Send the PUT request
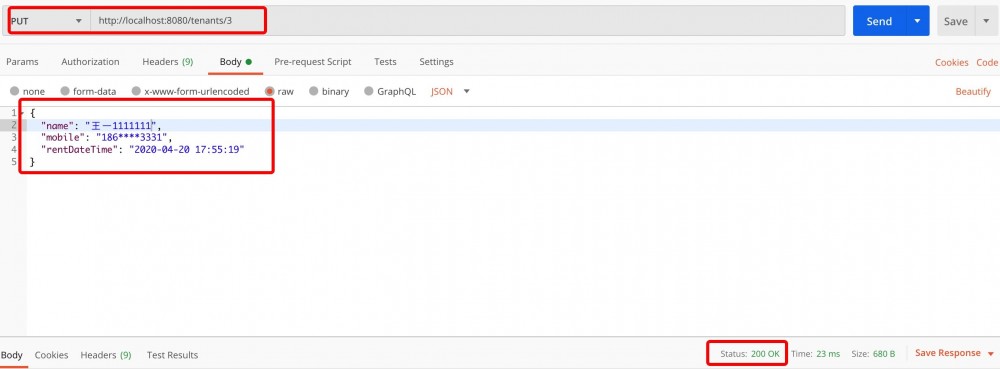 click(x=879, y=21)
